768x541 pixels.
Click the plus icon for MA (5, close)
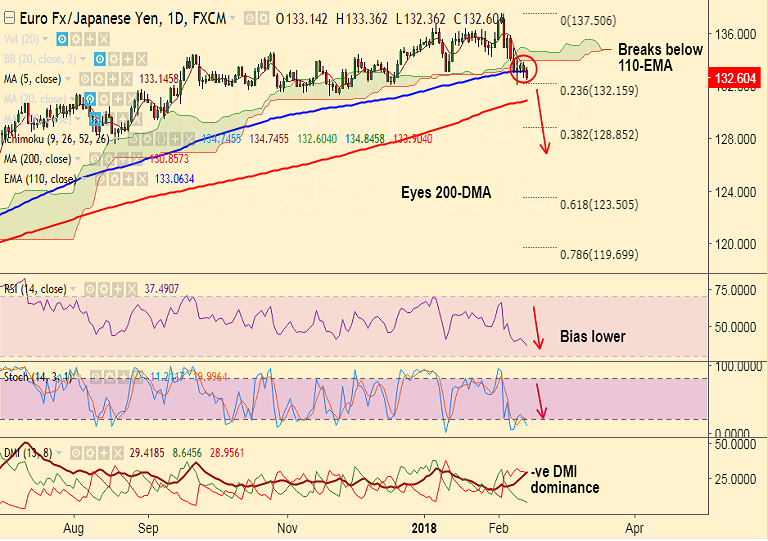(x=113, y=79)
